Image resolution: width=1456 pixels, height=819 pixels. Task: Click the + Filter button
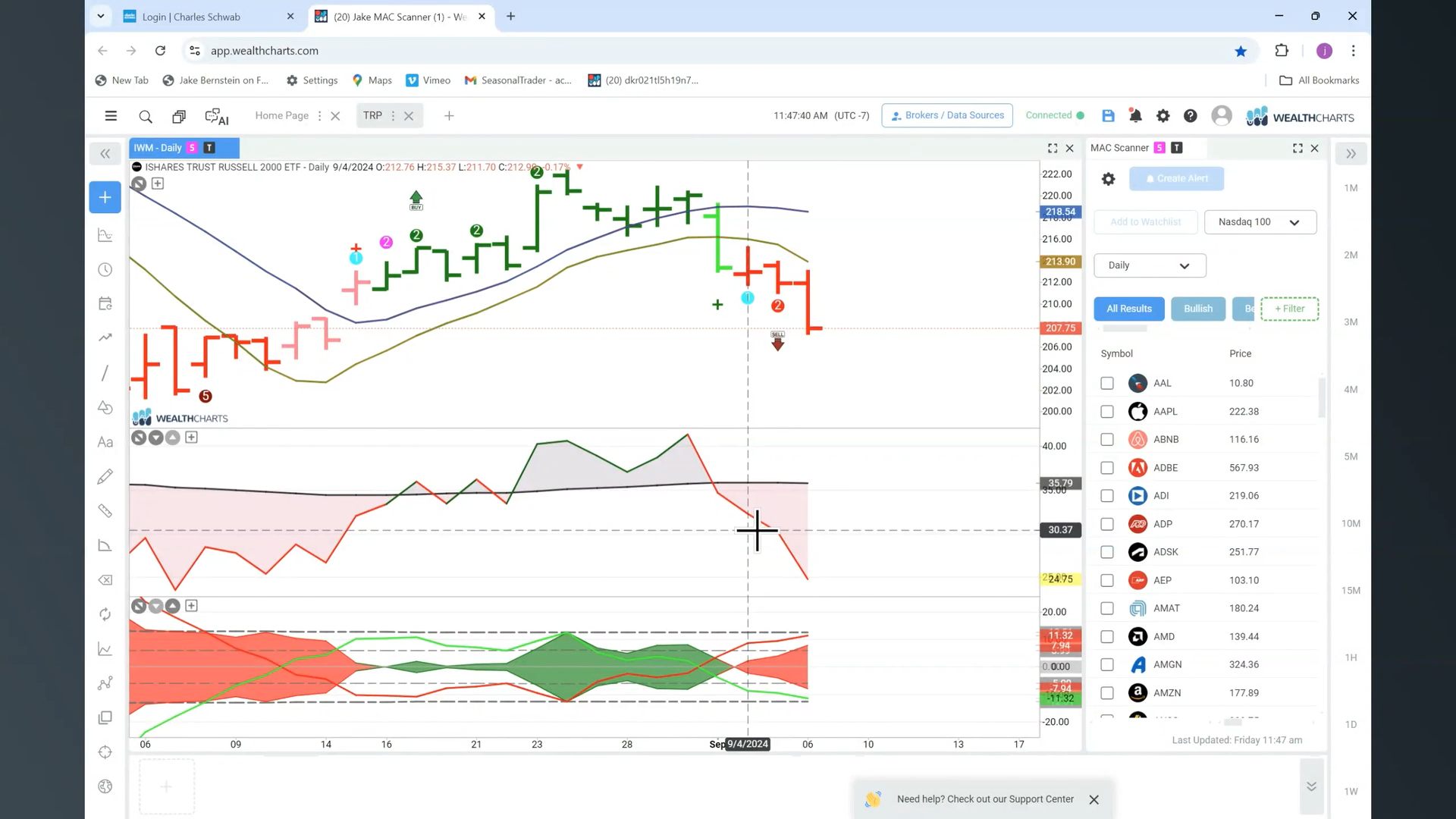pos(1289,309)
